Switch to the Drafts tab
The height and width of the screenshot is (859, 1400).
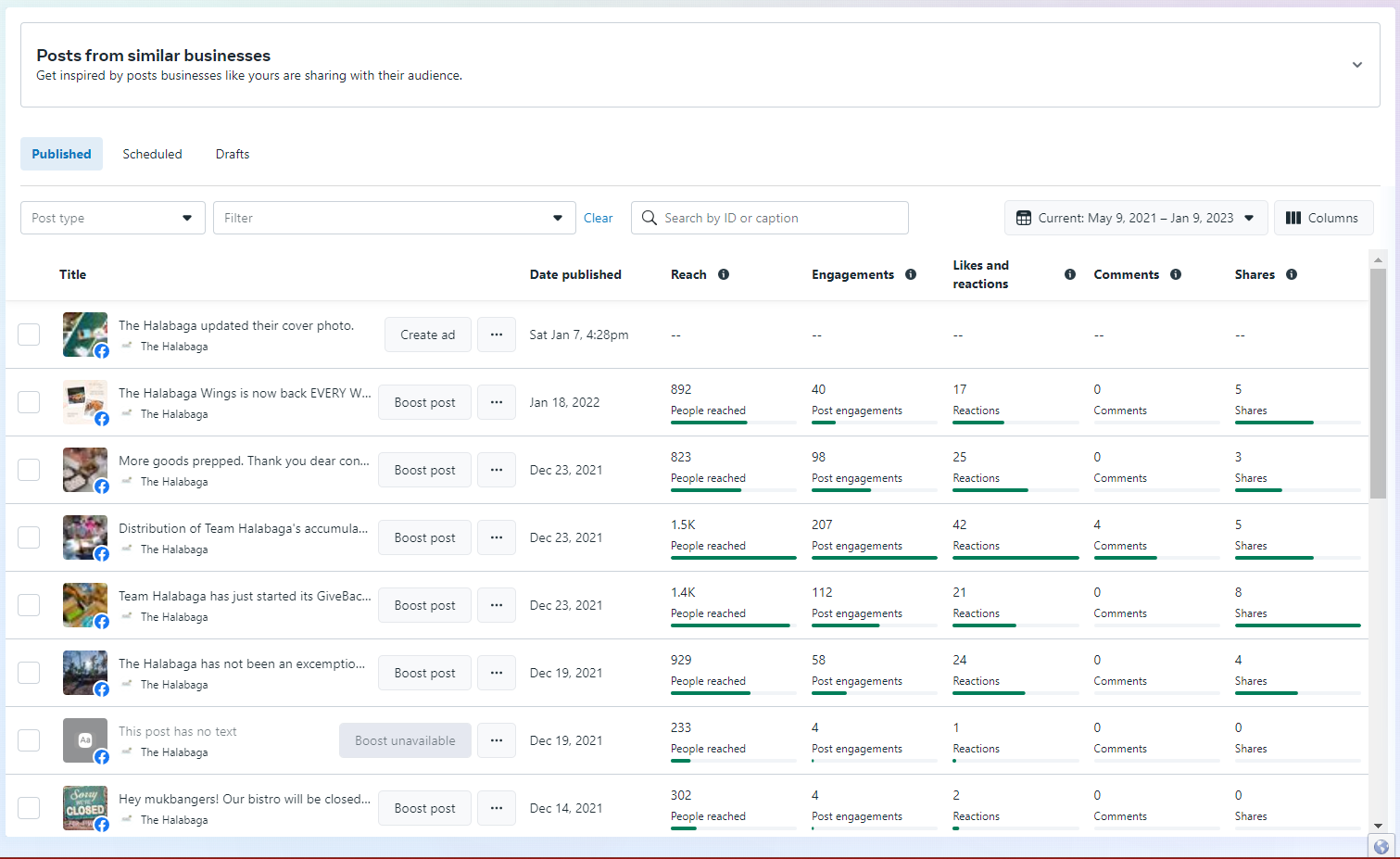click(233, 154)
